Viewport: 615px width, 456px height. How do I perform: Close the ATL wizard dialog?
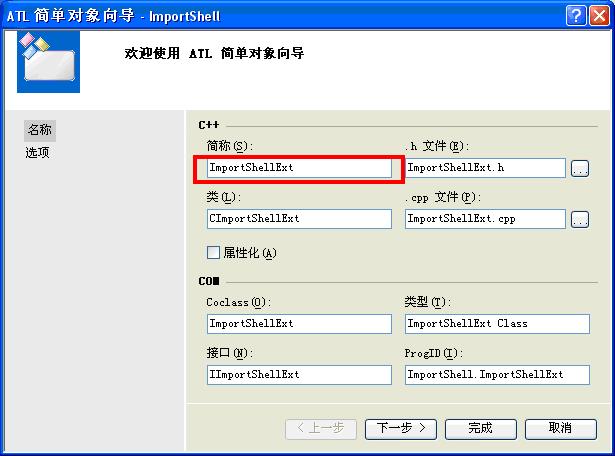599,16
